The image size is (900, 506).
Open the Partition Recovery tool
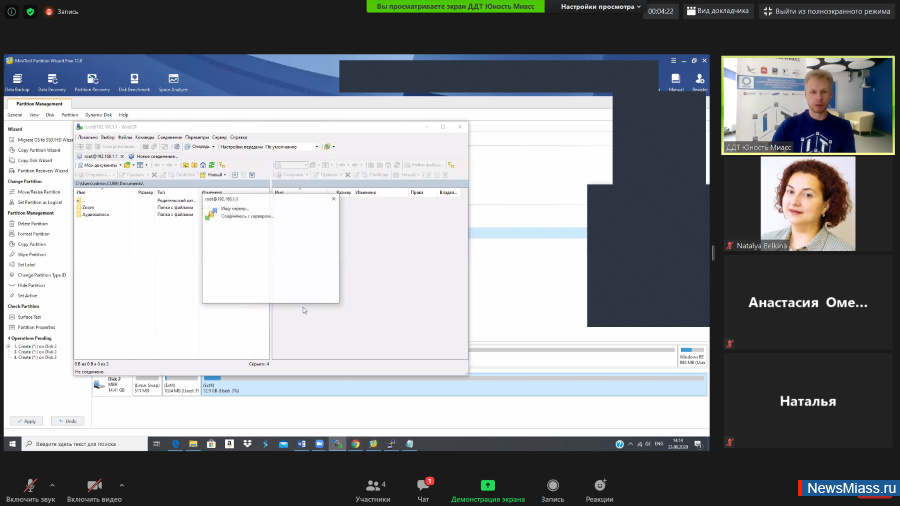click(91, 82)
